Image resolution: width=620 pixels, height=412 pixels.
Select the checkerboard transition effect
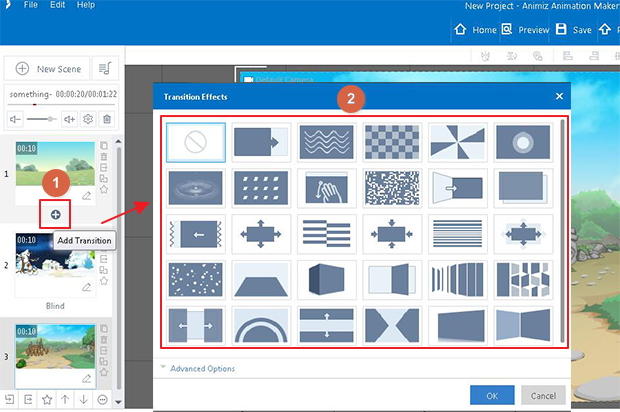pos(392,142)
